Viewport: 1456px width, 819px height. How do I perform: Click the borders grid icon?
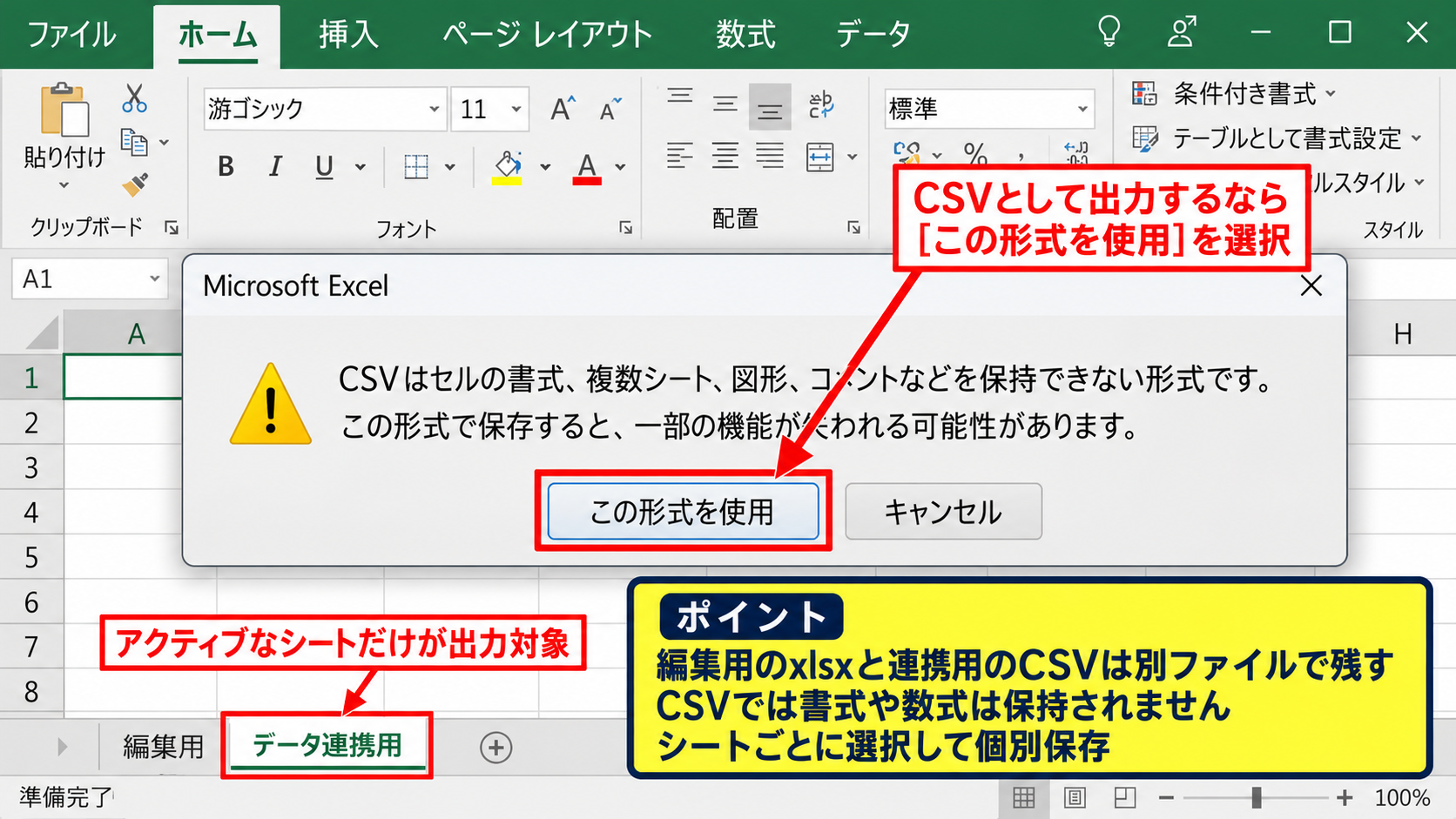pos(416,166)
